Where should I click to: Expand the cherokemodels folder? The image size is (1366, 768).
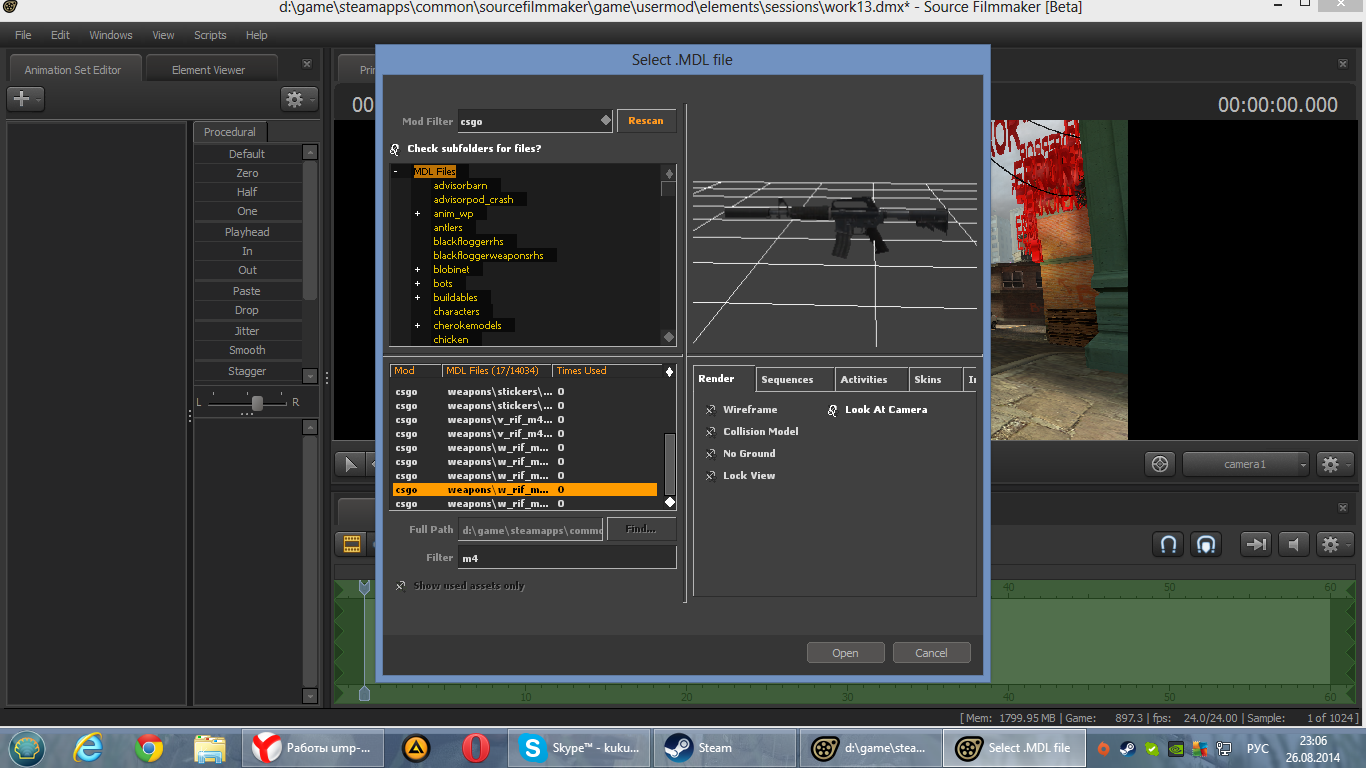coord(417,326)
